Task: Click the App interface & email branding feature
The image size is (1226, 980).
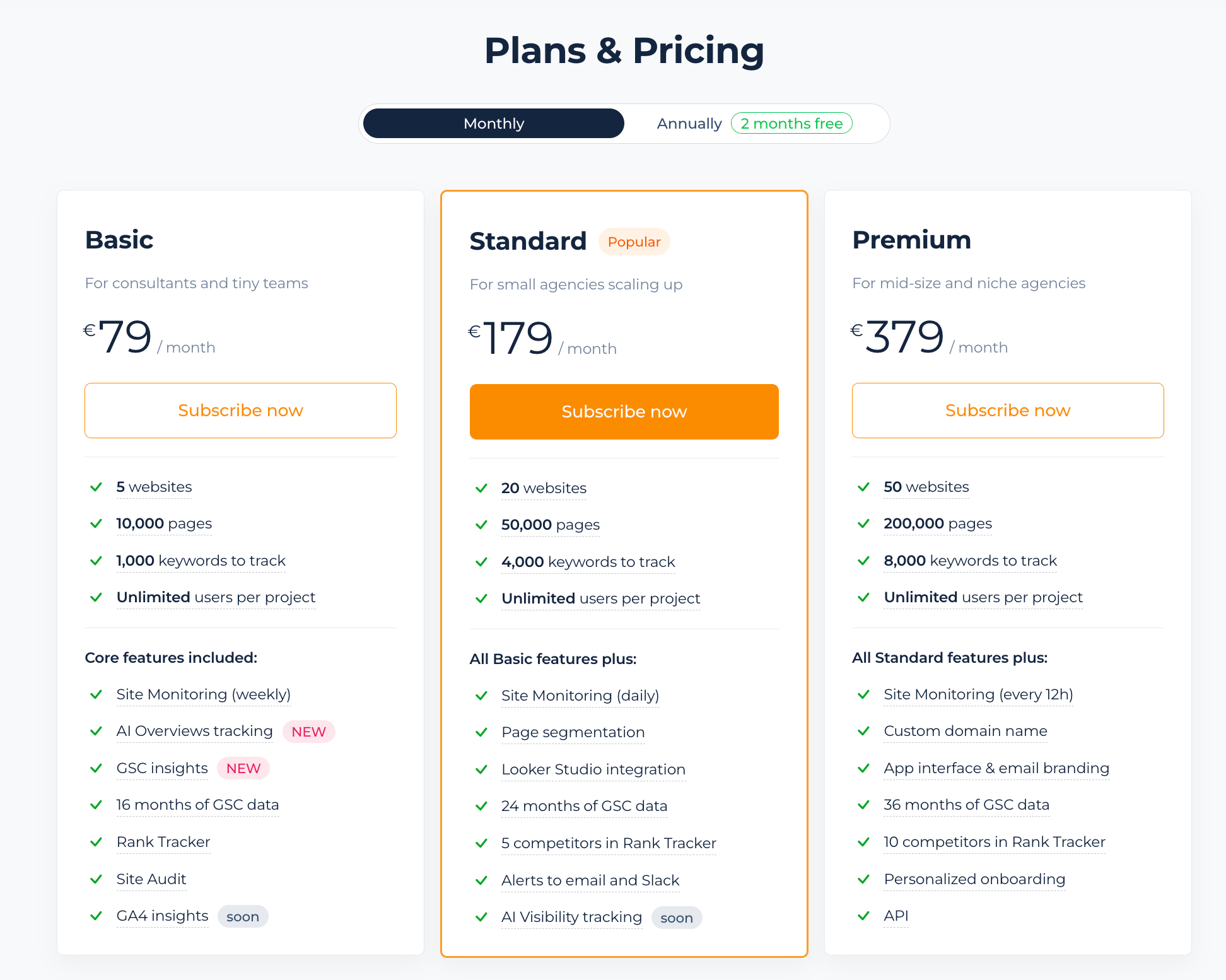Action: tap(996, 768)
